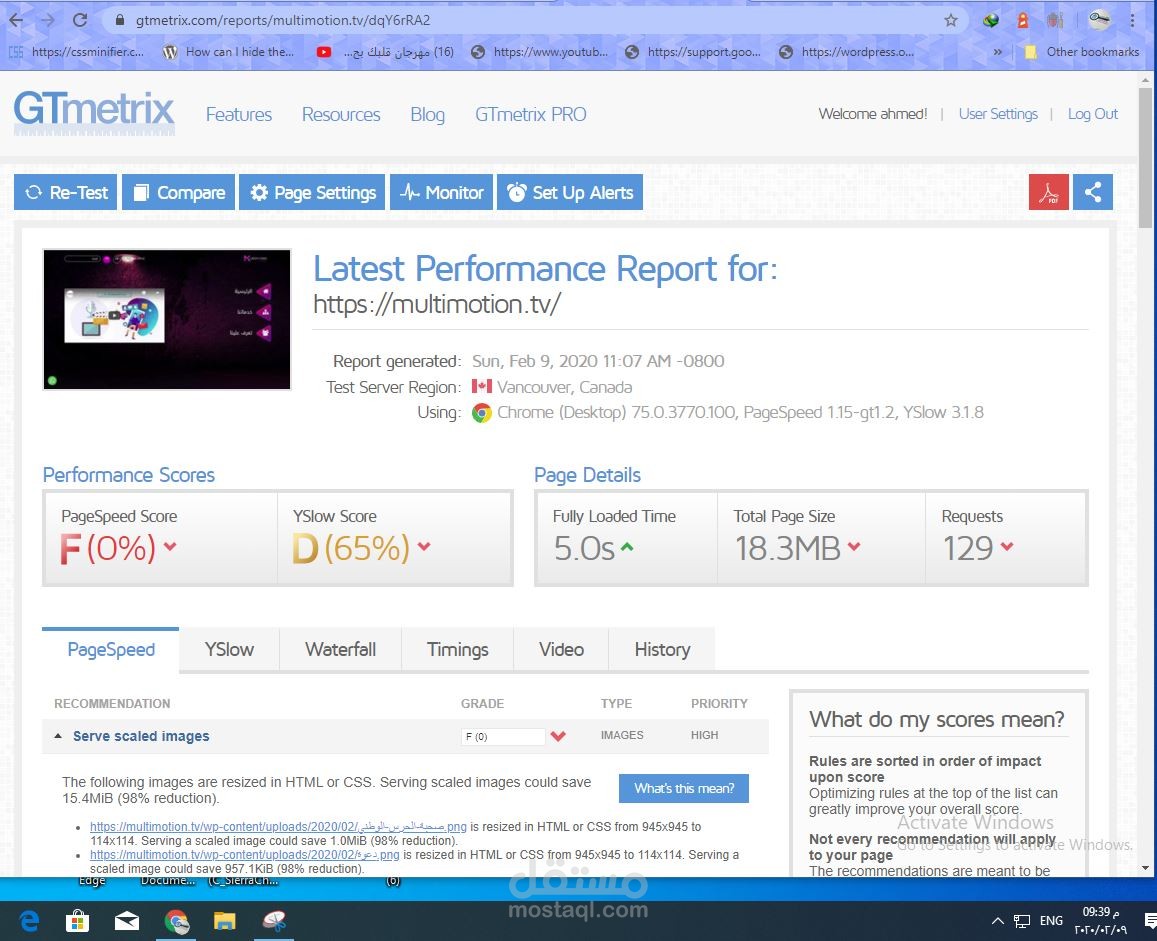Click the ENG language indicator
This screenshot has width=1157, height=941.
click(x=1051, y=921)
